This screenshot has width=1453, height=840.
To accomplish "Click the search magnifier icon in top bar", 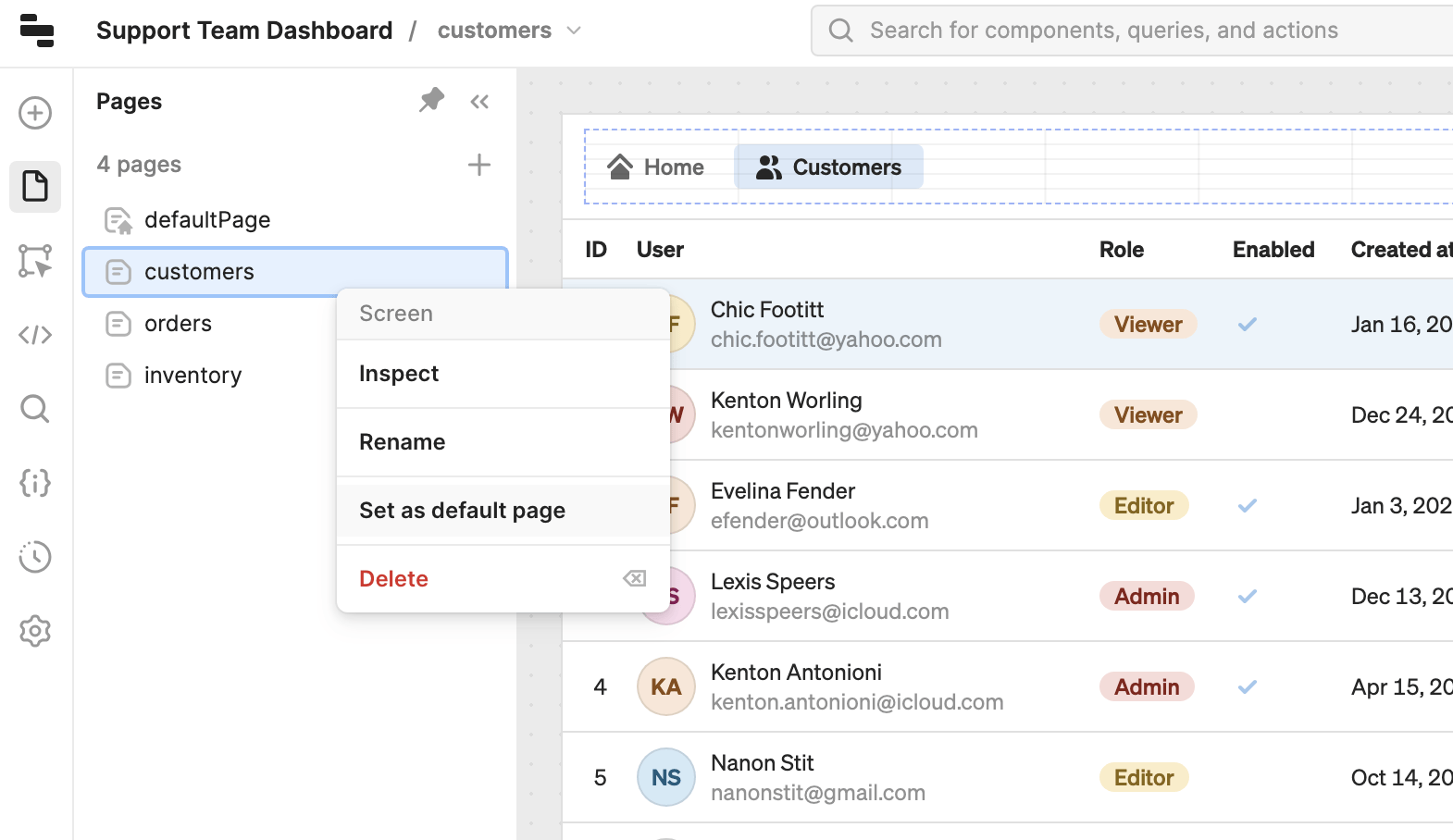I will 840,31.
